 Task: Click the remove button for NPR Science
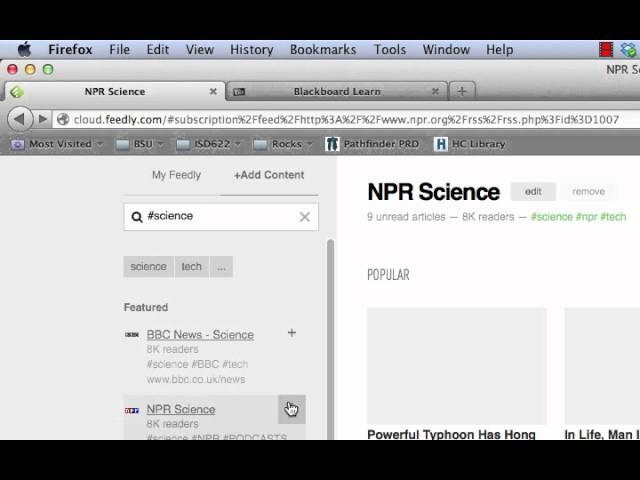click(588, 191)
